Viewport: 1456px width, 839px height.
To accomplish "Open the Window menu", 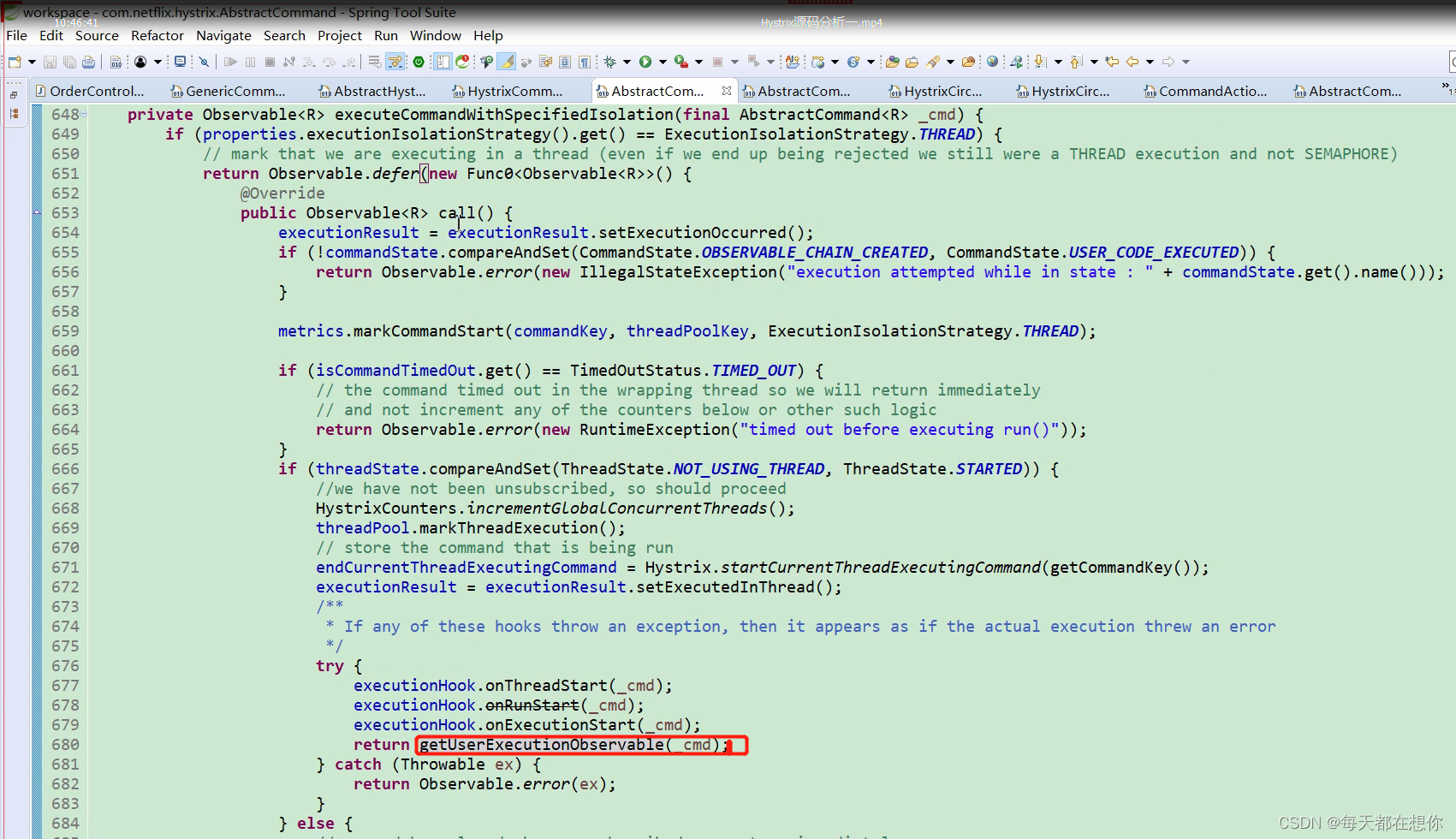I will 436,35.
